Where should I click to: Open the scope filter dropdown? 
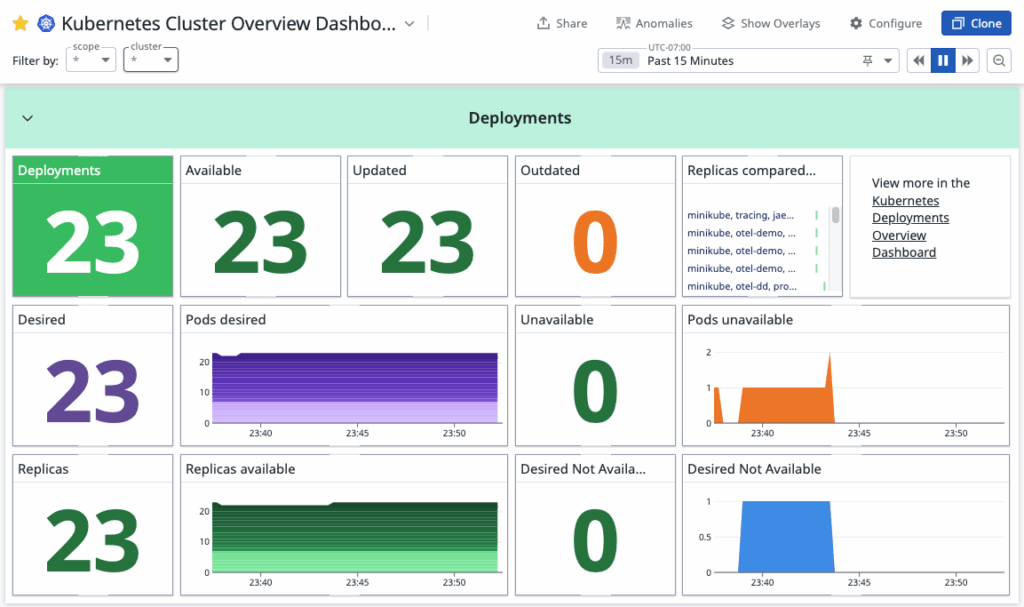pyautogui.click(x=92, y=61)
